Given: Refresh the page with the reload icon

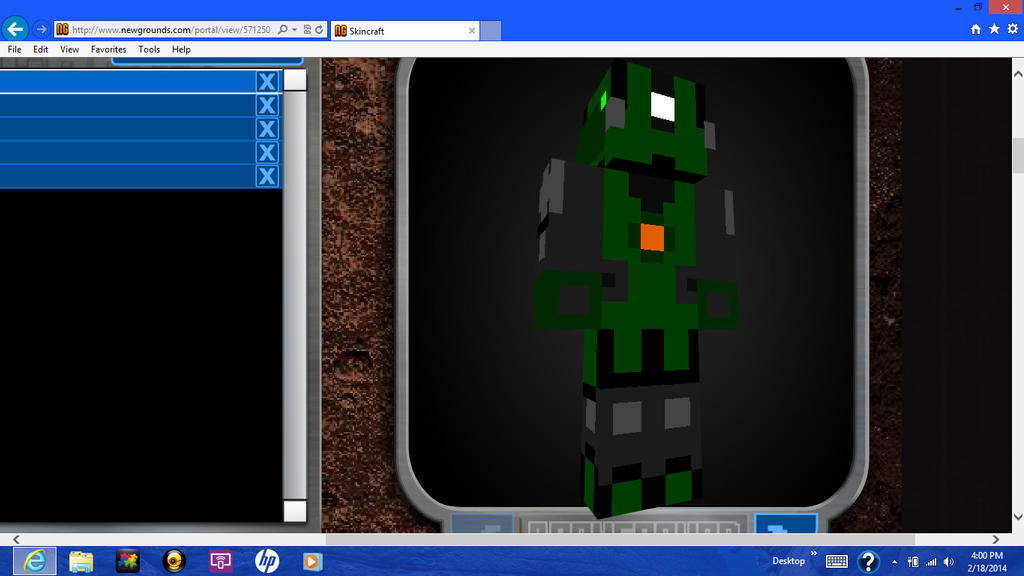Looking at the screenshot, I should (319, 29).
